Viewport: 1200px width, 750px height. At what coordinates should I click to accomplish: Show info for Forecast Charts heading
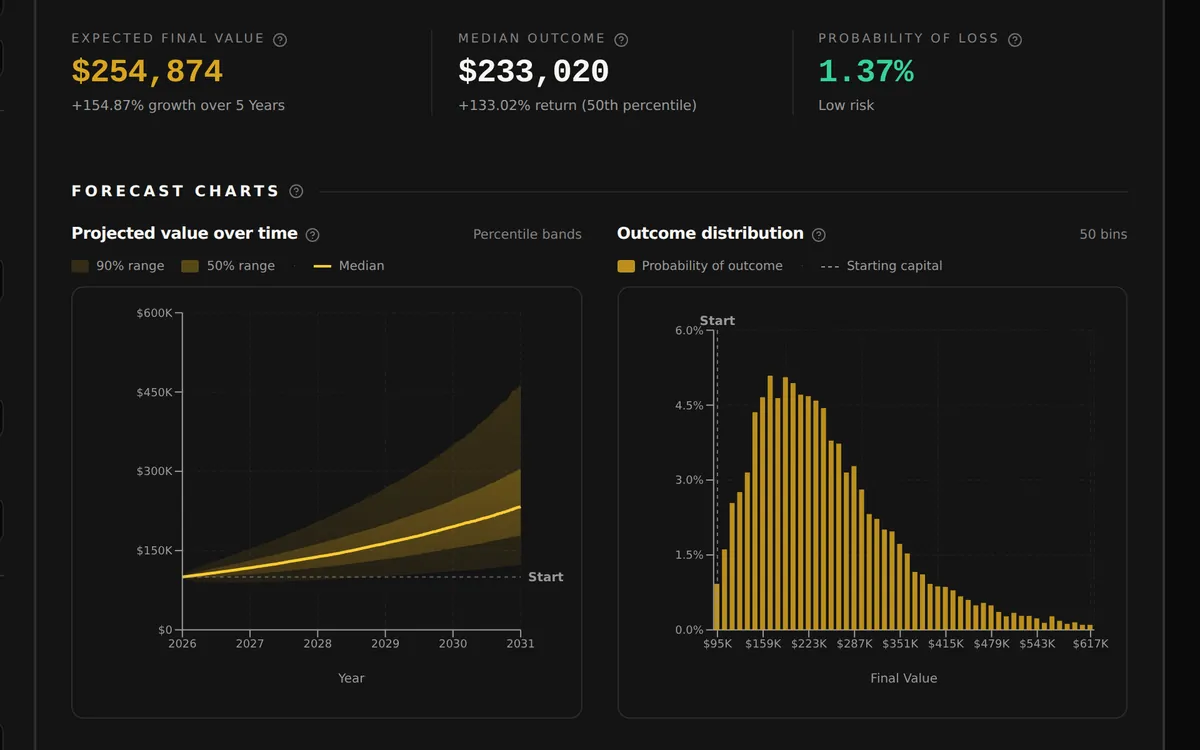[296, 191]
